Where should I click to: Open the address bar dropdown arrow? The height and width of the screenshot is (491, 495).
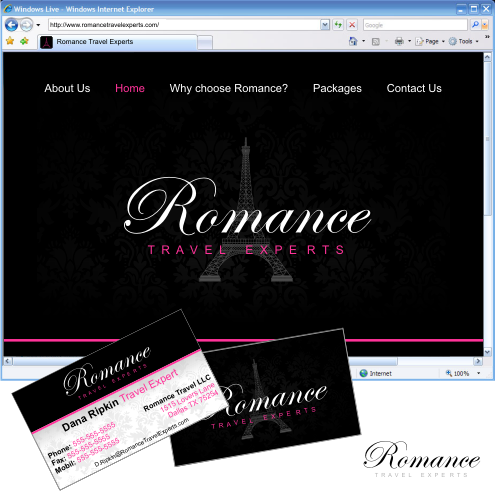point(325,25)
